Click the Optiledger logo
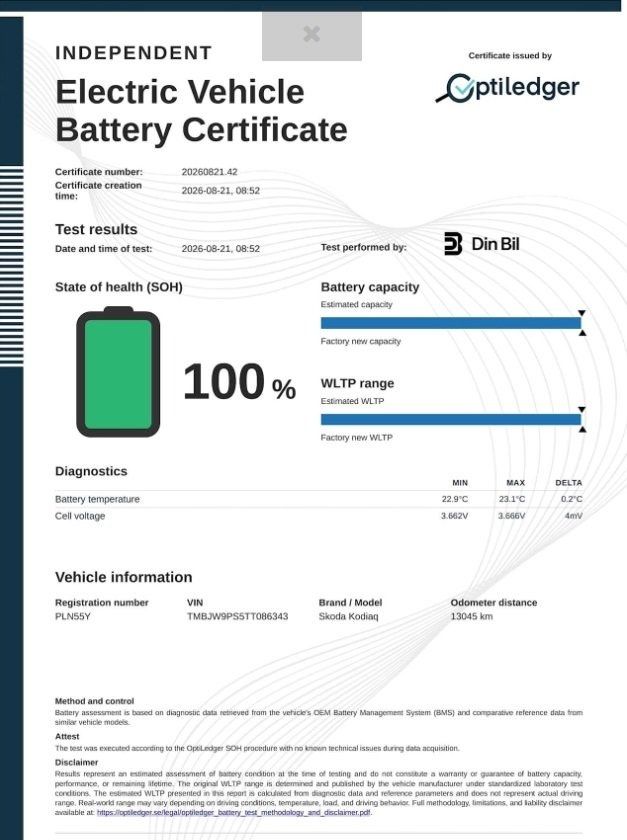This screenshot has height=840, width=627. pos(507,88)
